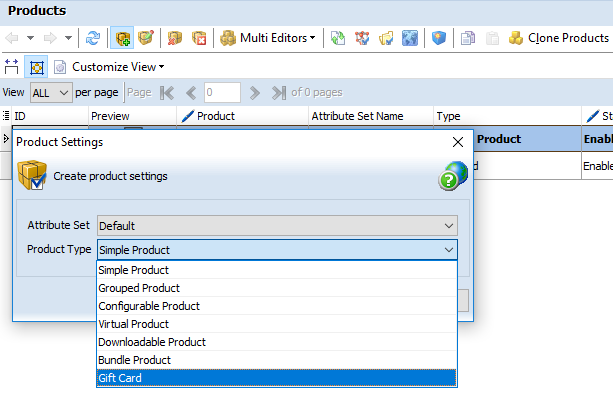
Task: Click the page number input field
Action: (222, 93)
